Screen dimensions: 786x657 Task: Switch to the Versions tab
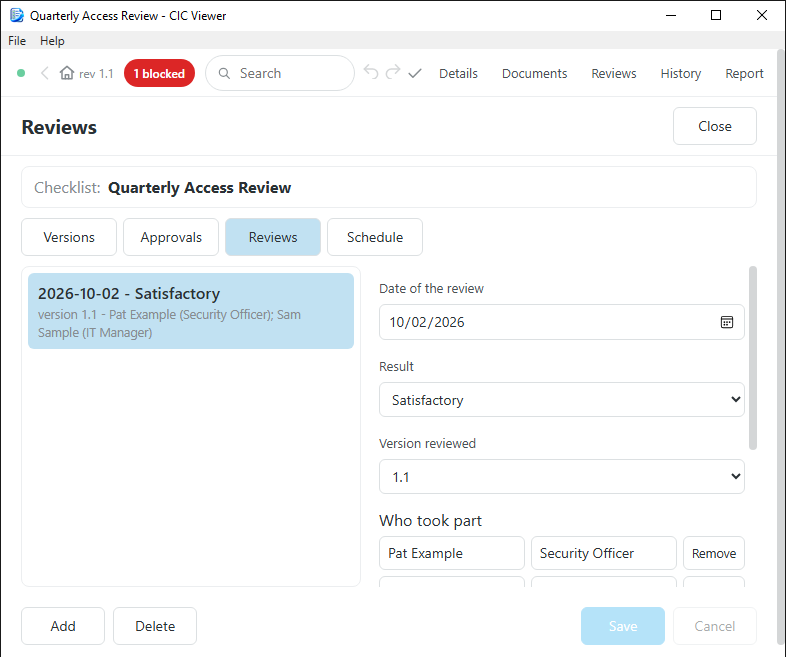[x=69, y=237]
